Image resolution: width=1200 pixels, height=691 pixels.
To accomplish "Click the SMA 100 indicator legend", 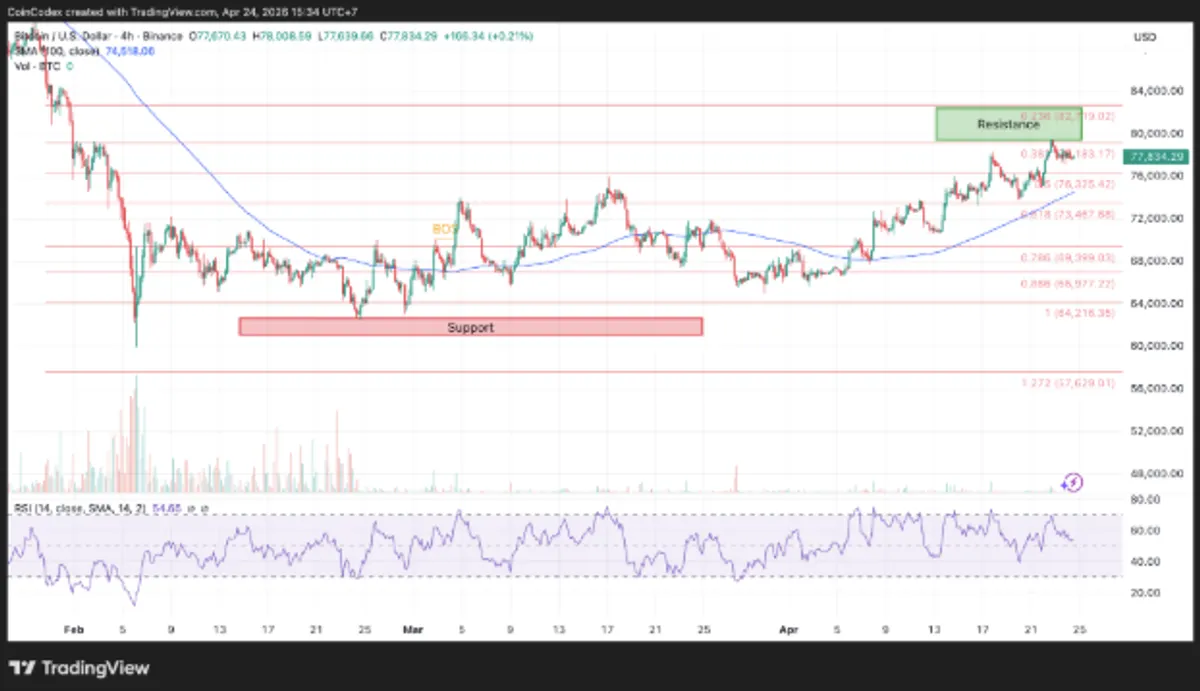I will click(x=84, y=50).
